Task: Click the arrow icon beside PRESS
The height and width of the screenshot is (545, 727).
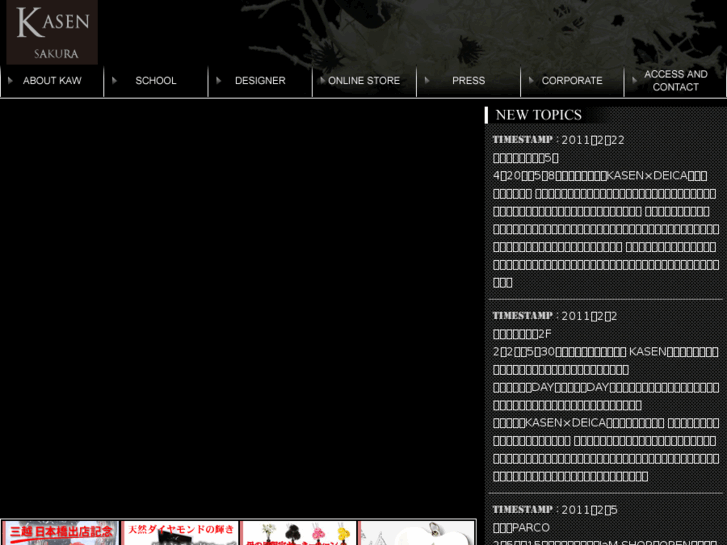Action: click(x=427, y=81)
